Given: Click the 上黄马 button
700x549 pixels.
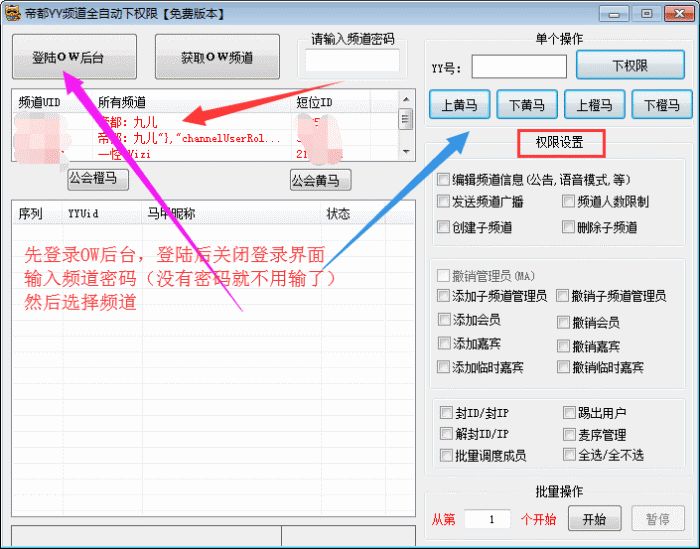Looking at the screenshot, I should pyautogui.click(x=460, y=104).
